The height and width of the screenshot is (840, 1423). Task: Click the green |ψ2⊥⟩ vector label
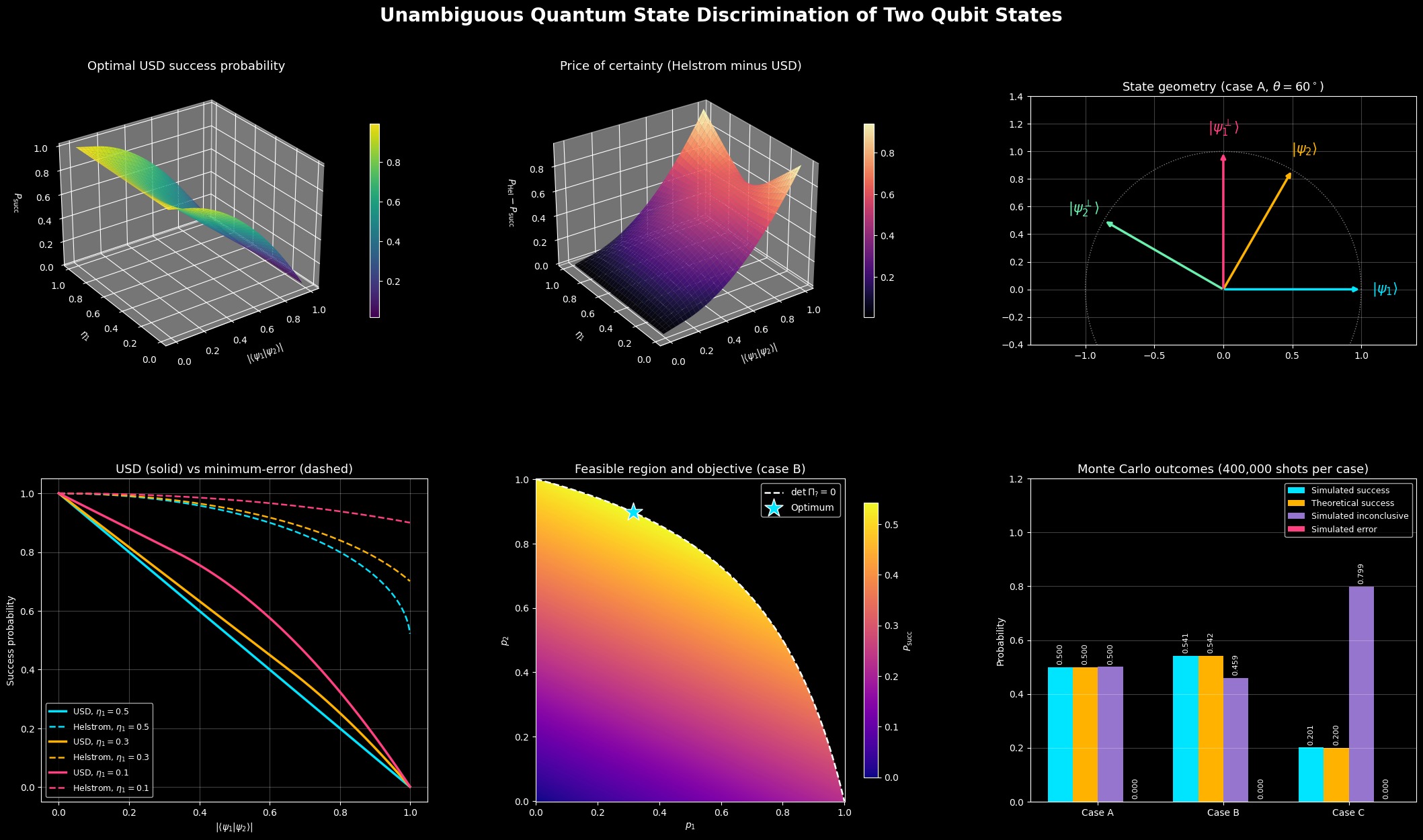point(1084,208)
